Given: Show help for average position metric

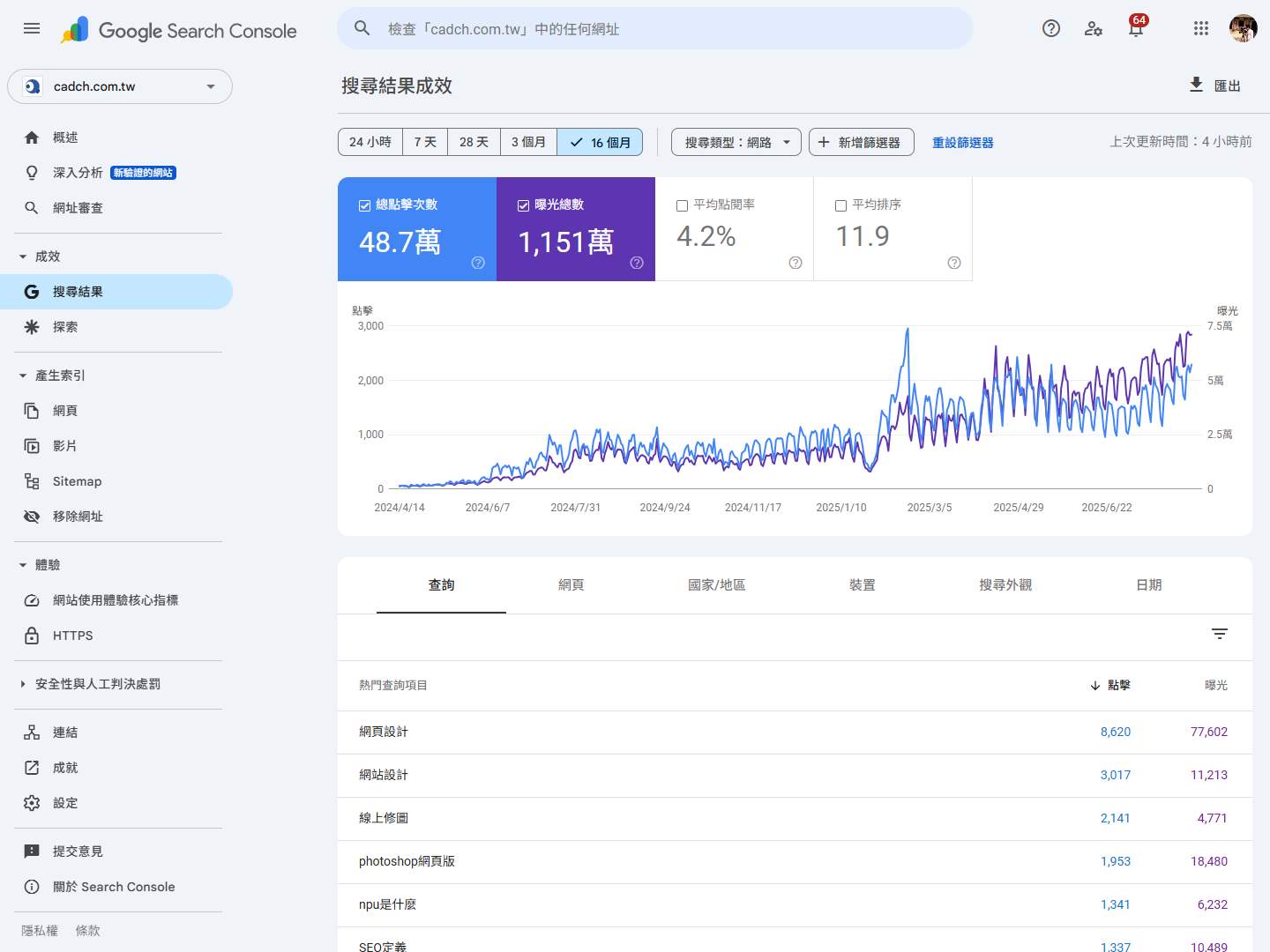Looking at the screenshot, I should (x=954, y=263).
